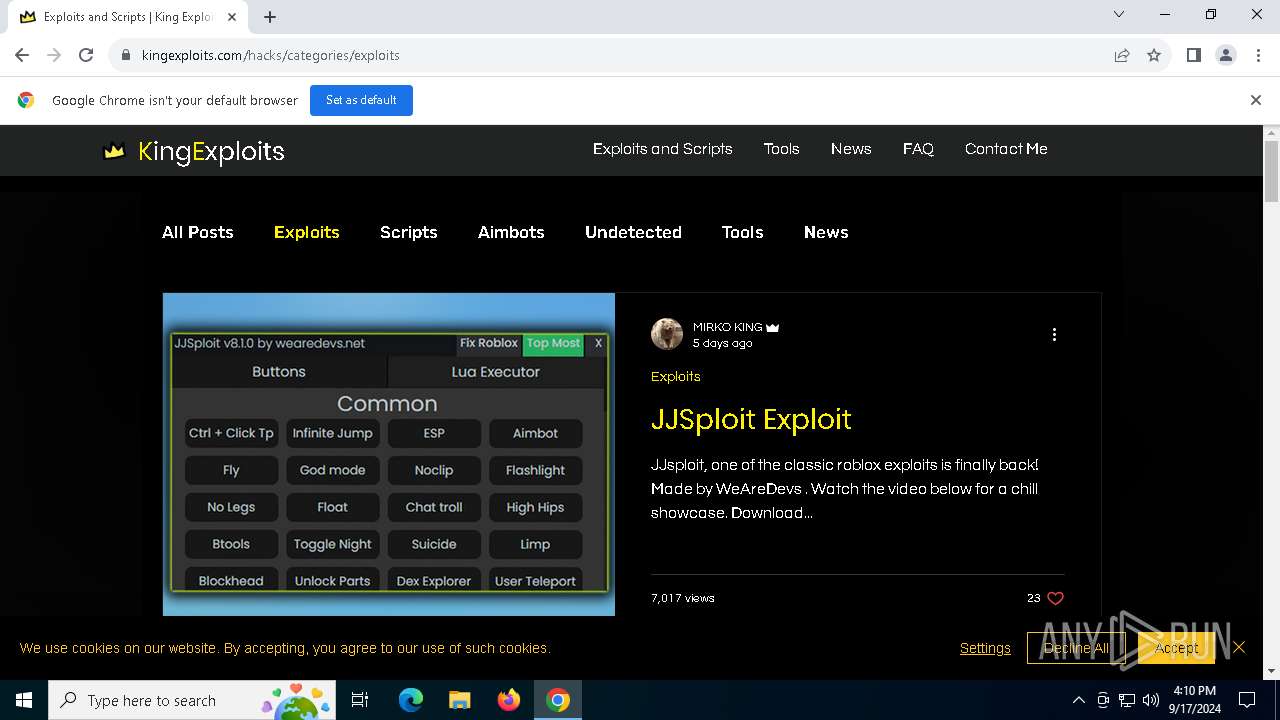Open the News header menu item

(x=851, y=149)
